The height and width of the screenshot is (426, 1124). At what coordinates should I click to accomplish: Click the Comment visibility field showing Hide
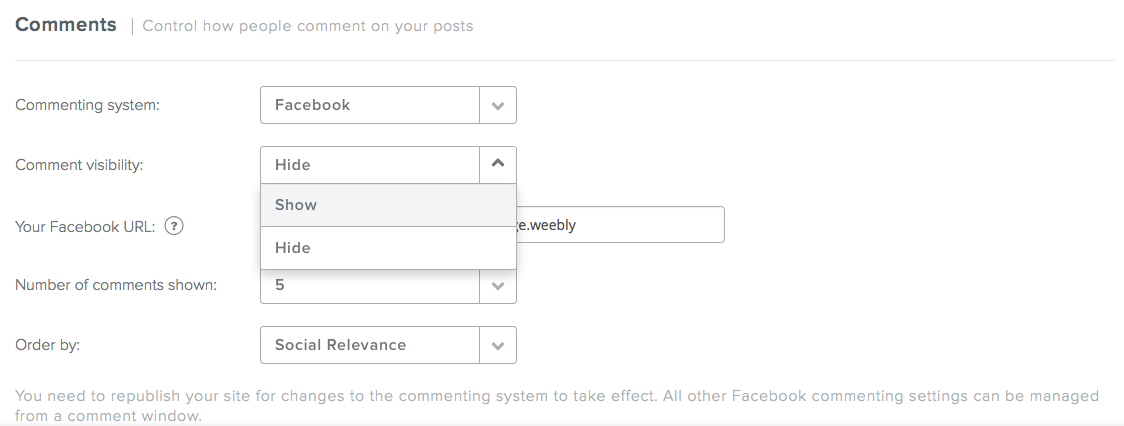370,165
